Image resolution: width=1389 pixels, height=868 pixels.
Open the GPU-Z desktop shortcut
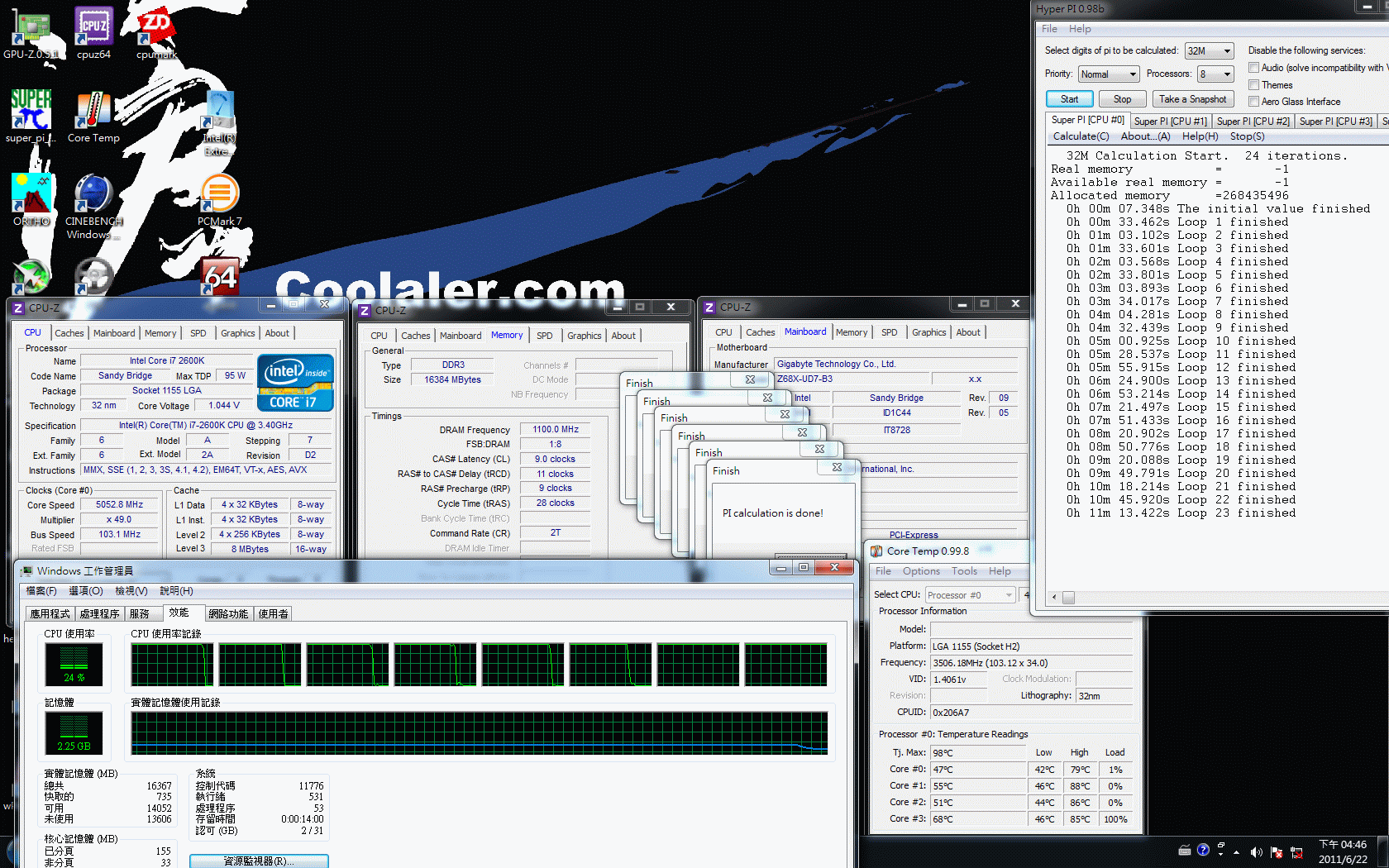(x=31, y=33)
